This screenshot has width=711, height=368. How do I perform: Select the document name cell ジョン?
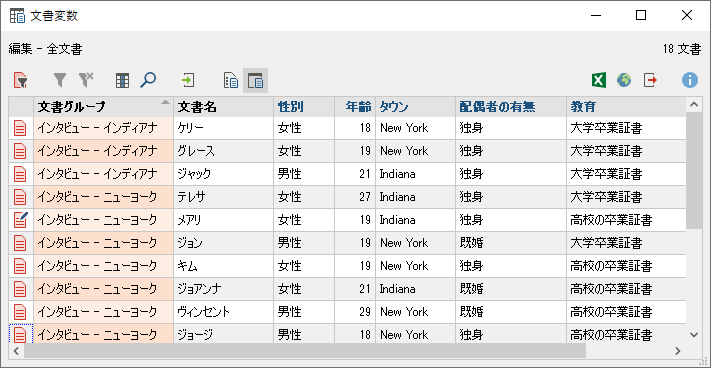coord(224,243)
